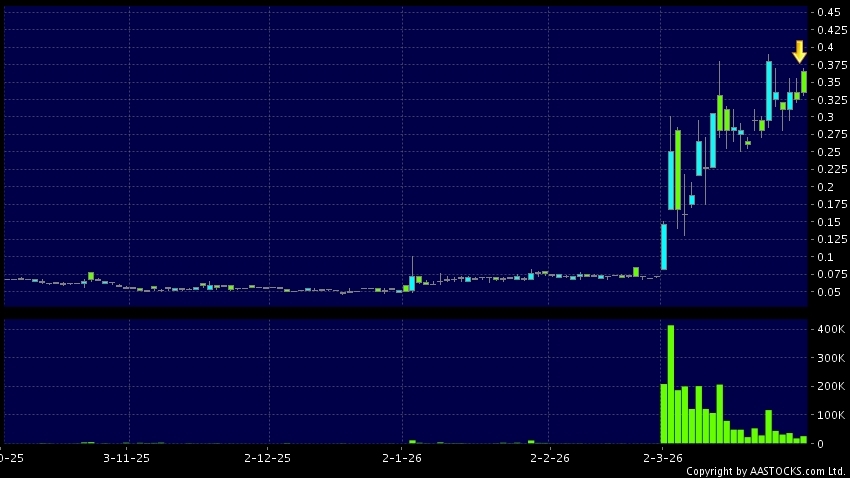Screen dimensions: 850x478
Task: Click the first tall cyan breakout candle at 2-3-26
Action: click(663, 247)
